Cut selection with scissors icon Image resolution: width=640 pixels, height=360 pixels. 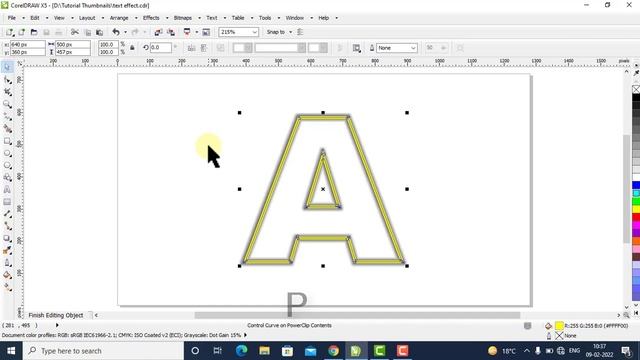coord(75,32)
